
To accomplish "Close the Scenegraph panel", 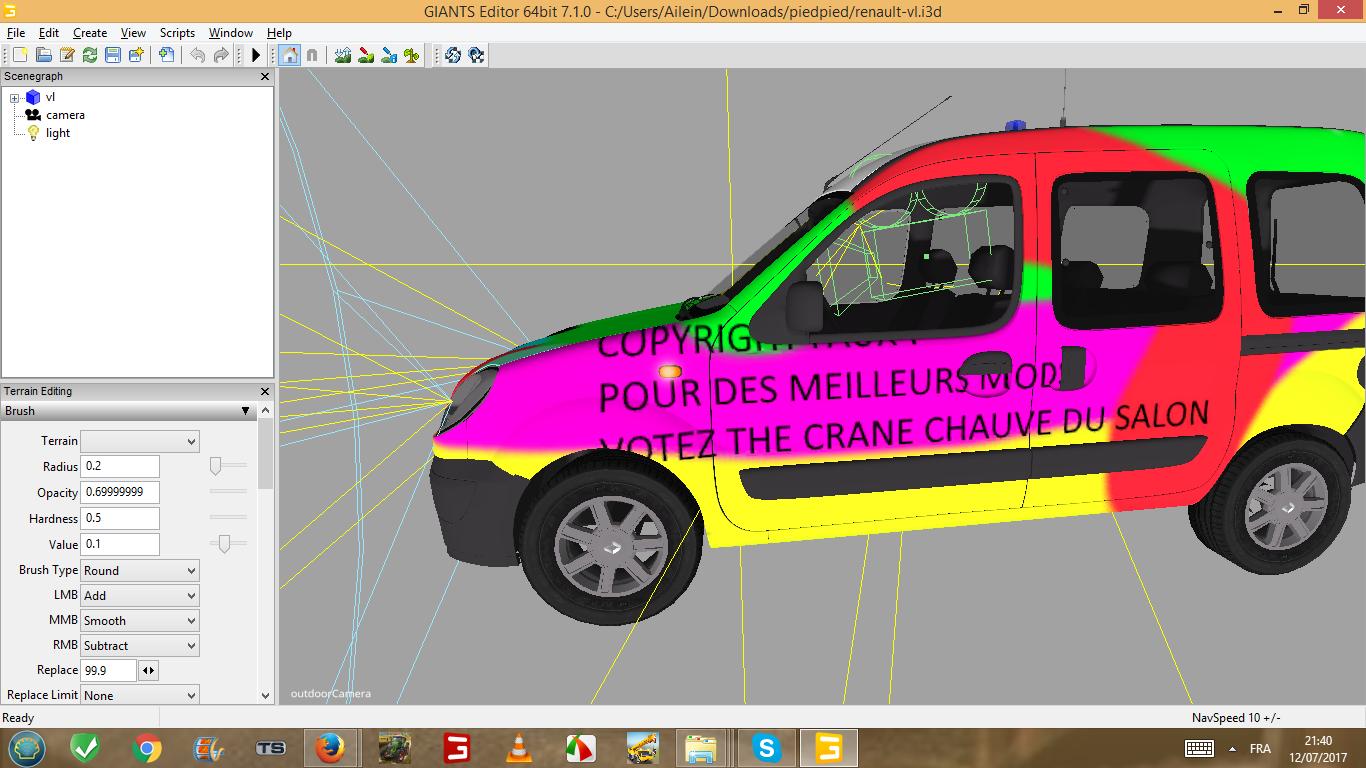I will click(265, 77).
